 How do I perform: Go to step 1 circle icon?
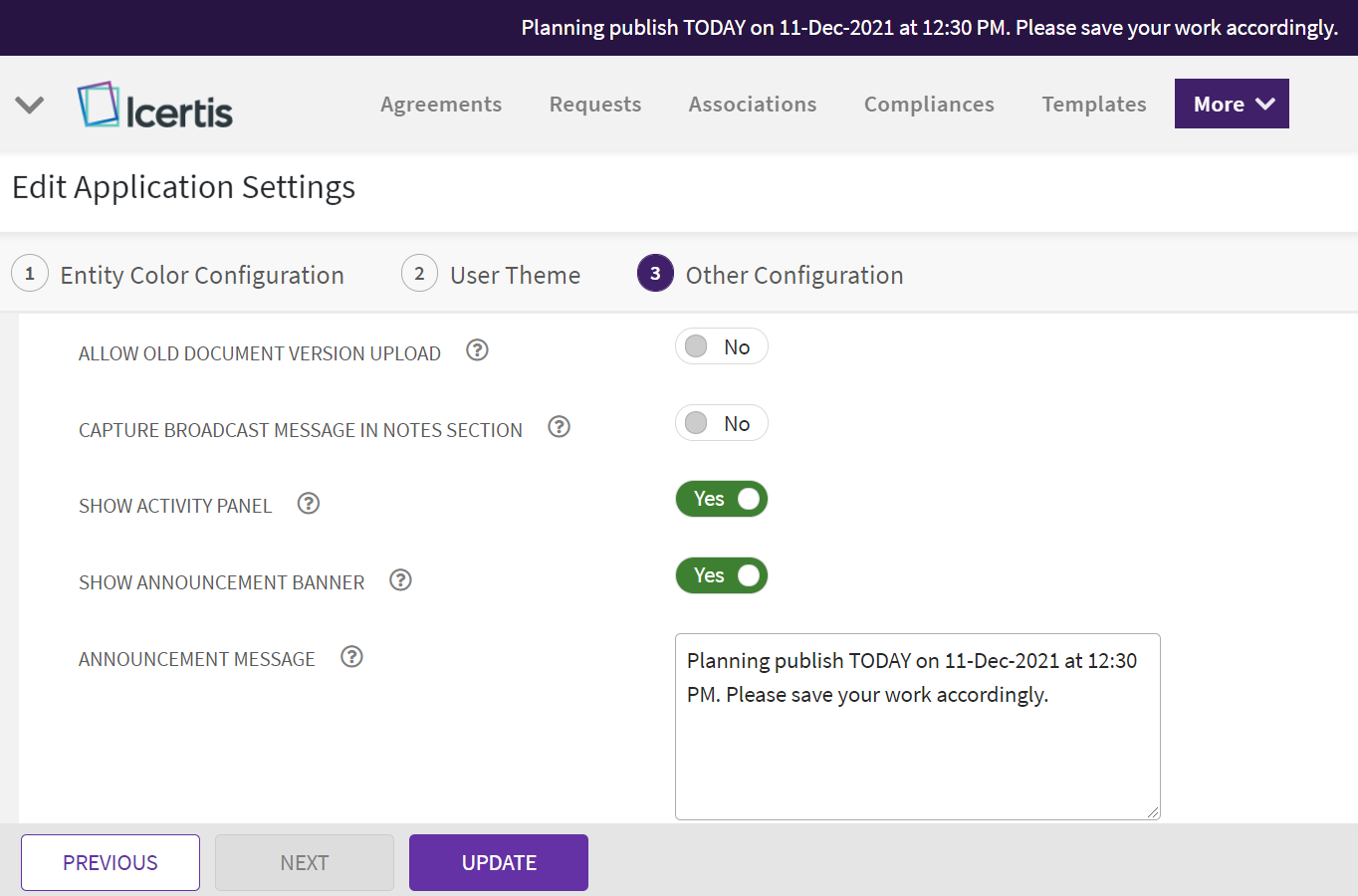pos(30,274)
